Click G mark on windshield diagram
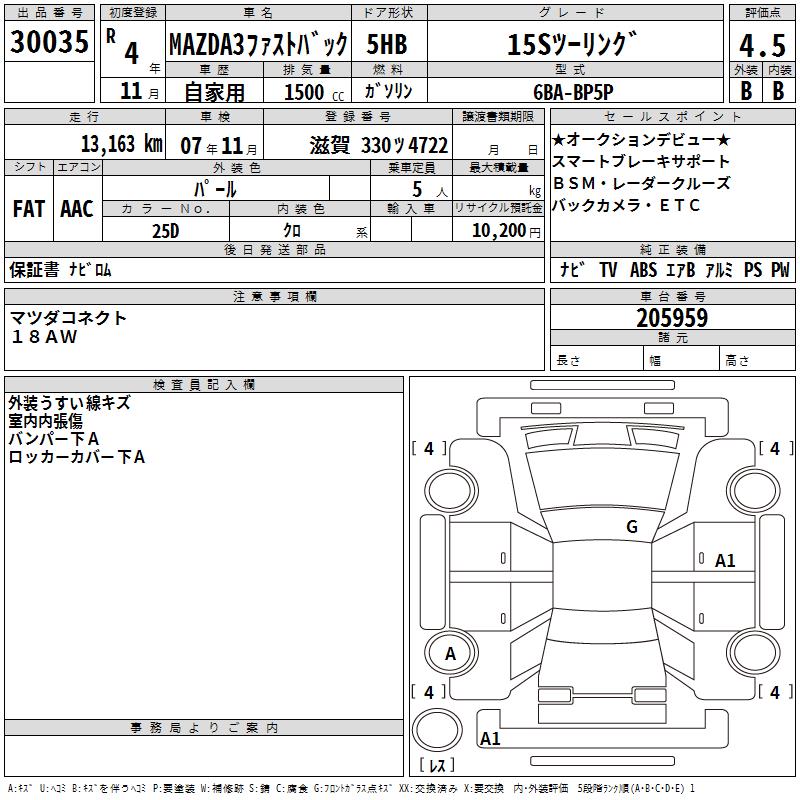 pyautogui.click(x=632, y=527)
